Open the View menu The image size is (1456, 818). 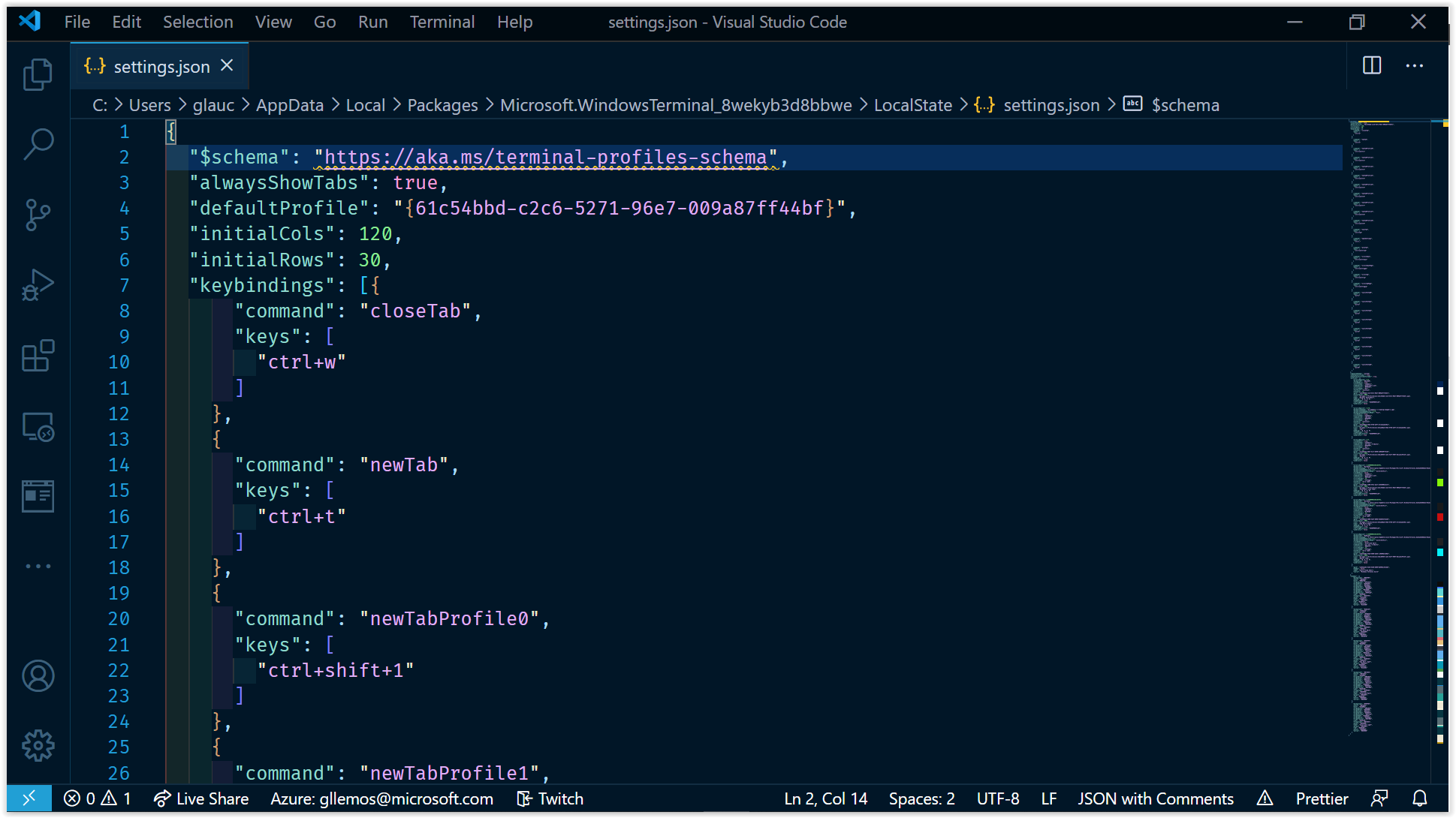pyautogui.click(x=273, y=22)
